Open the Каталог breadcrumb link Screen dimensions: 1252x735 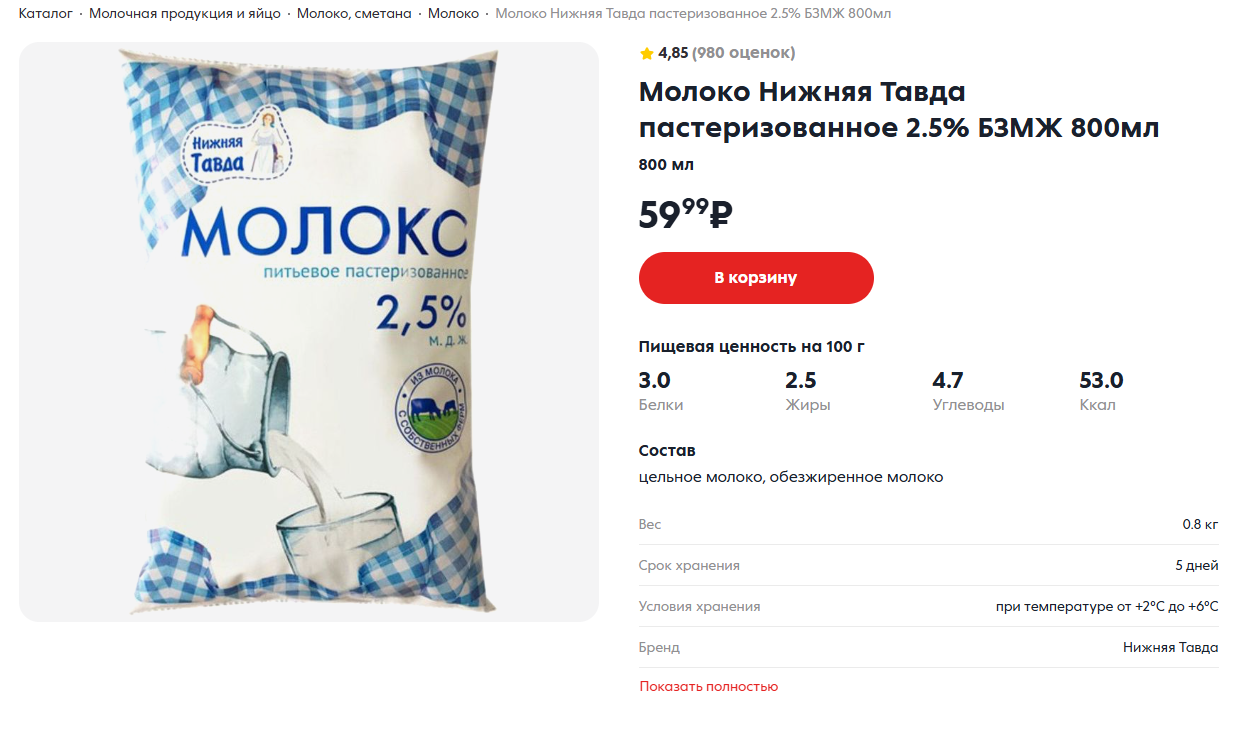46,14
